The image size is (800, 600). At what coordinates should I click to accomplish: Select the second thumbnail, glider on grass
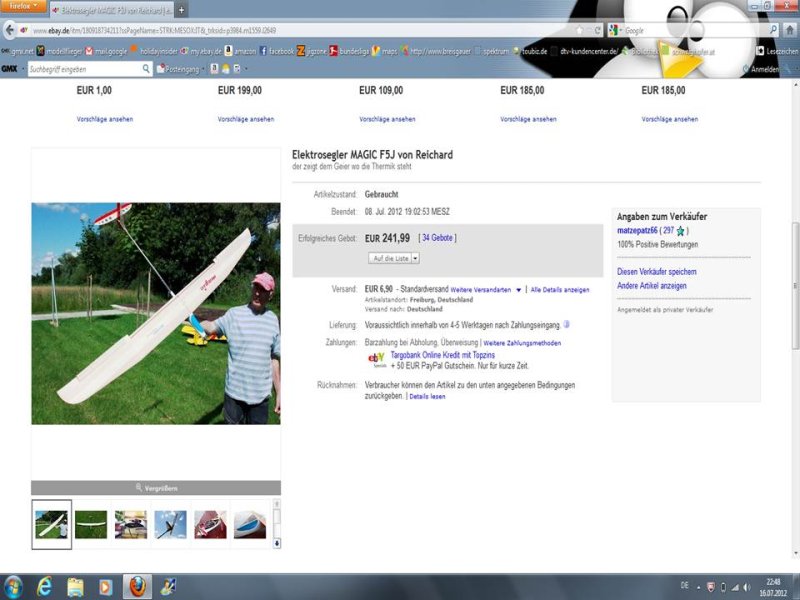pyautogui.click(x=91, y=524)
